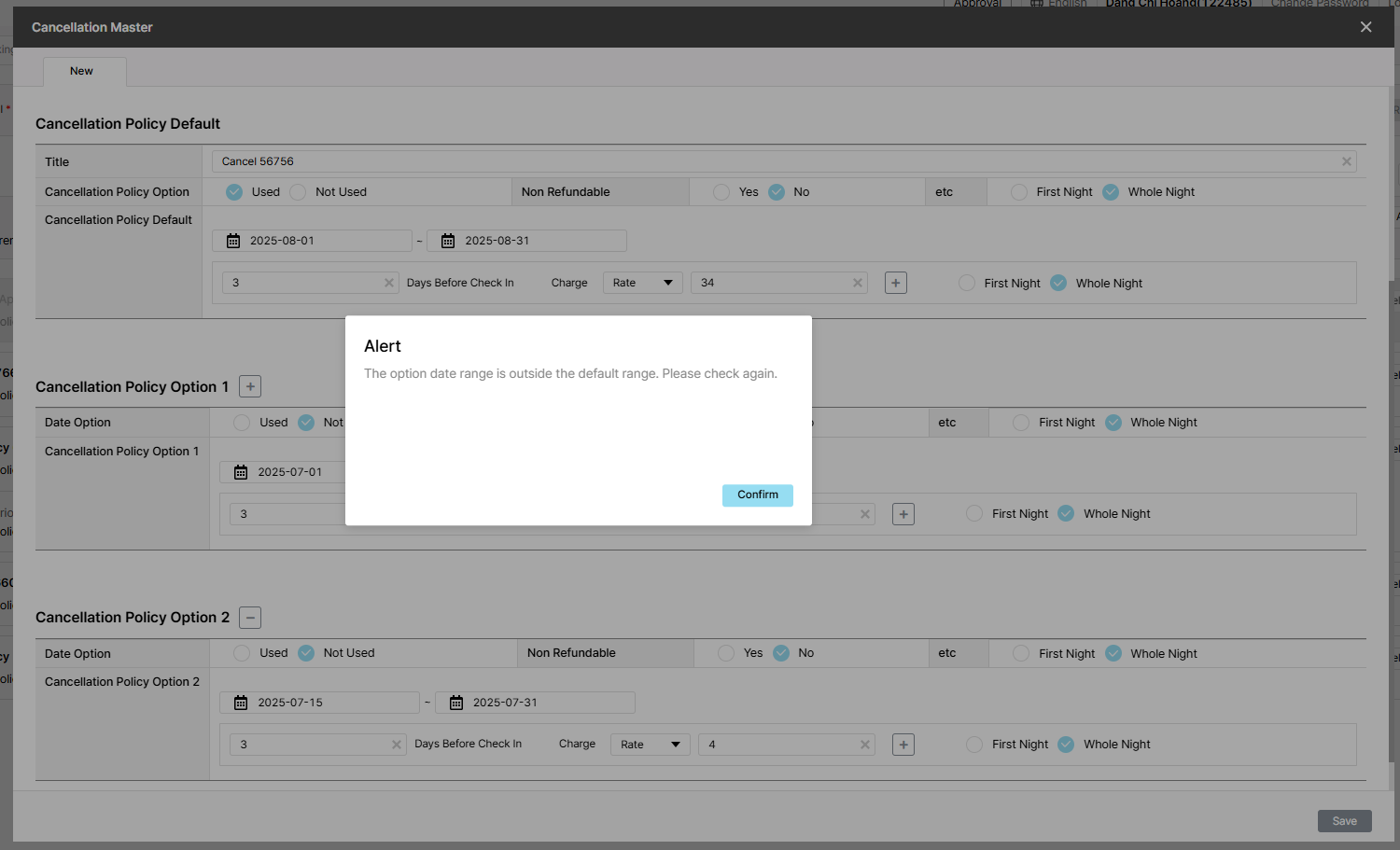Confirm the Alert dialog
Screen dimensions: 1400x850
point(757,495)
